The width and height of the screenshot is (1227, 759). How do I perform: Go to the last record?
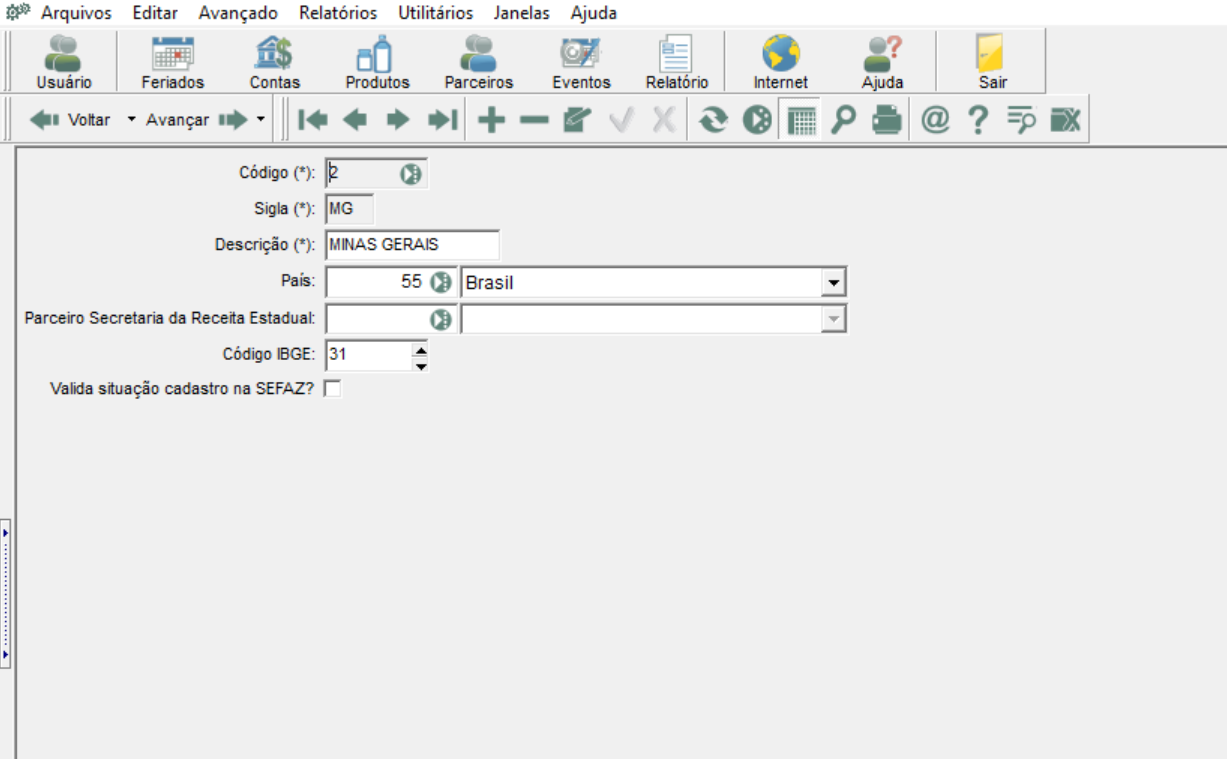tap(441, 121)
